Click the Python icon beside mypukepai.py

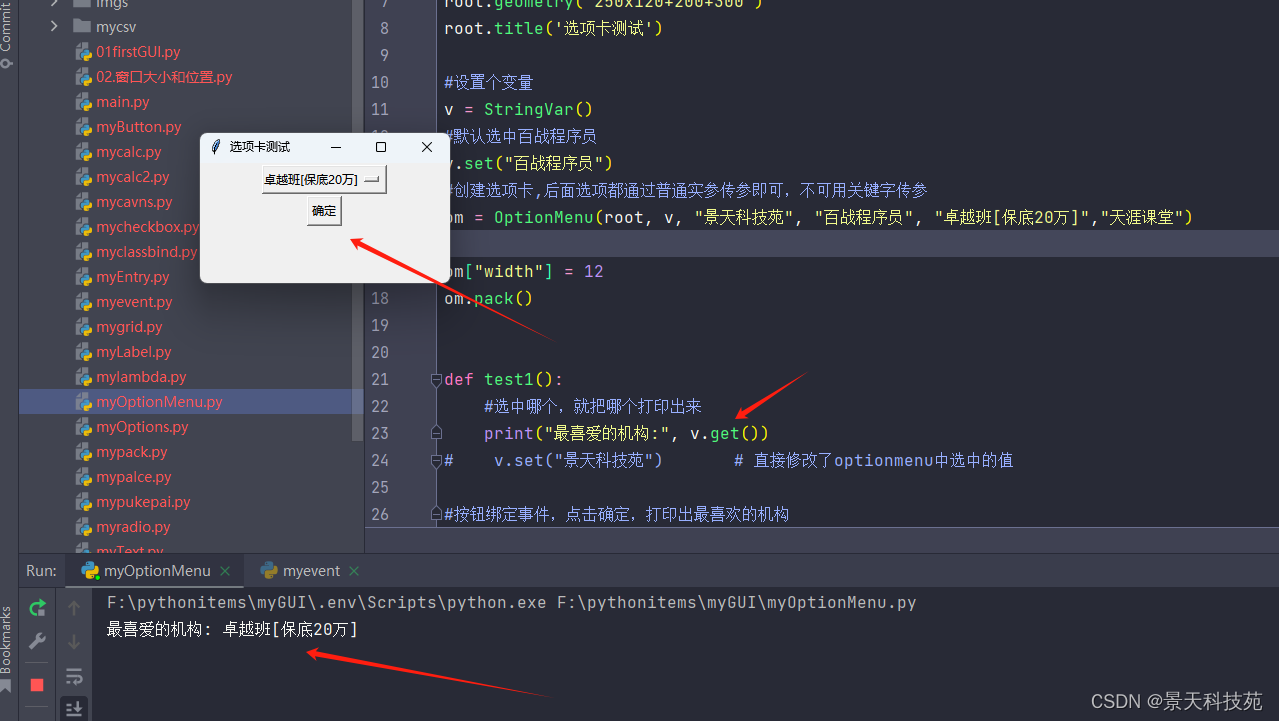pos(84,502)
